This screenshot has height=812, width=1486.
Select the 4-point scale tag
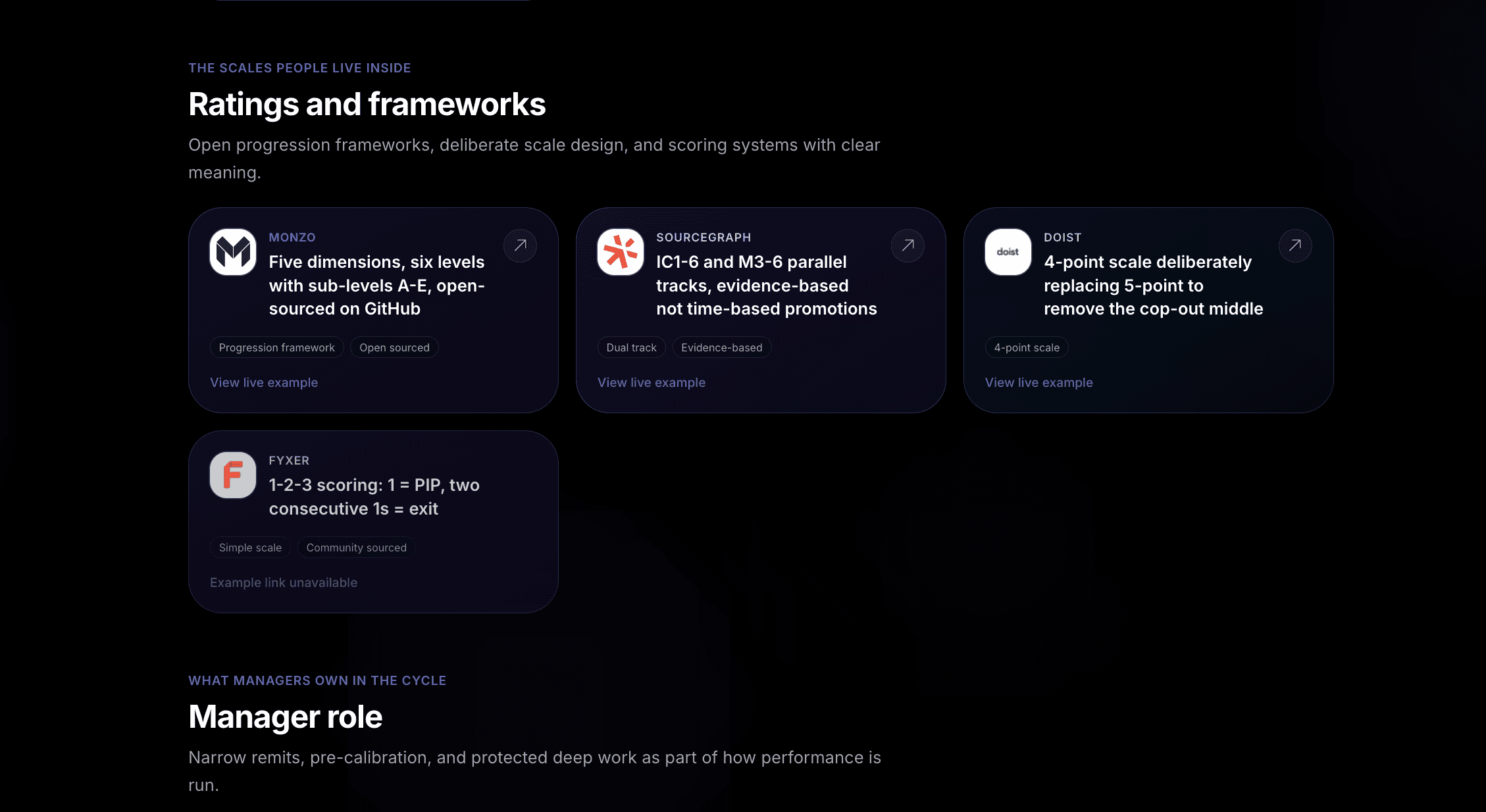pos(1027,347)
